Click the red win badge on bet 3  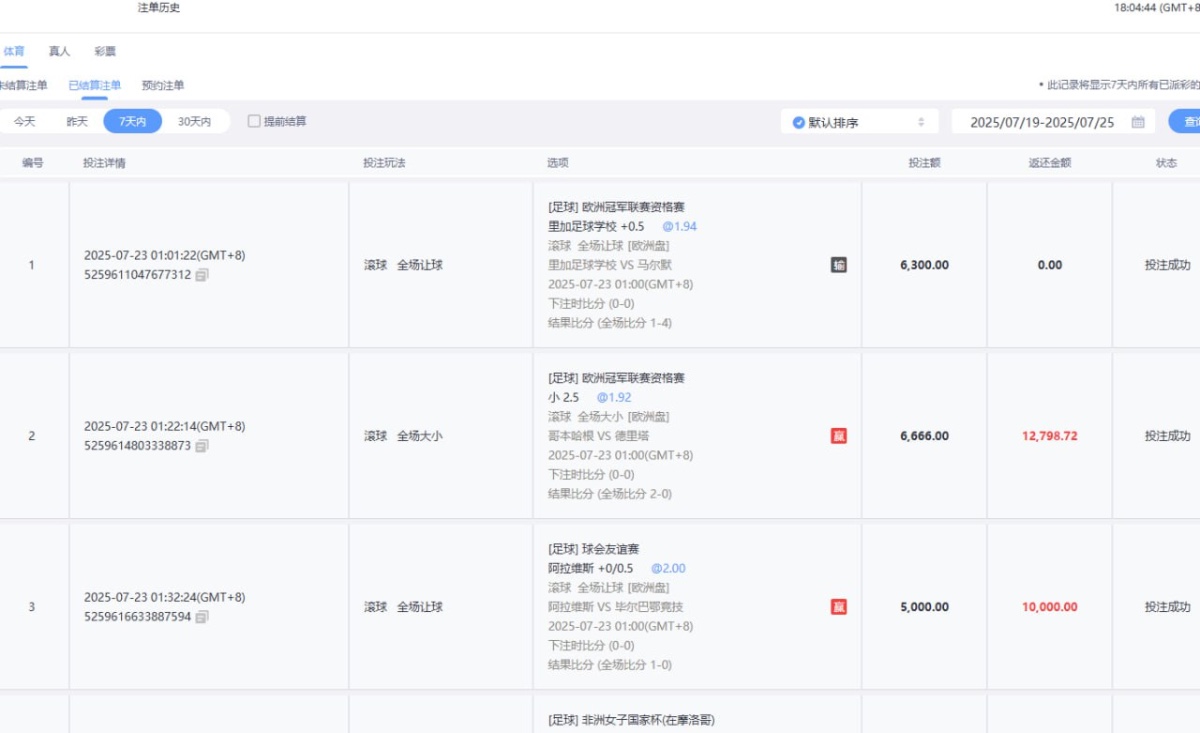pyautogui.click(x=838, y=607)
